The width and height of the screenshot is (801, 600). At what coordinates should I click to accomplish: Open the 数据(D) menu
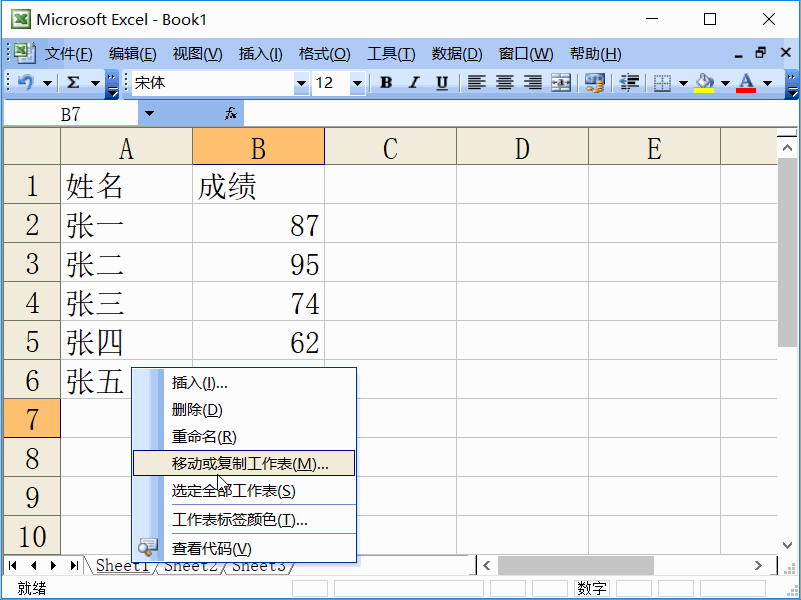[x=457, y=54]
